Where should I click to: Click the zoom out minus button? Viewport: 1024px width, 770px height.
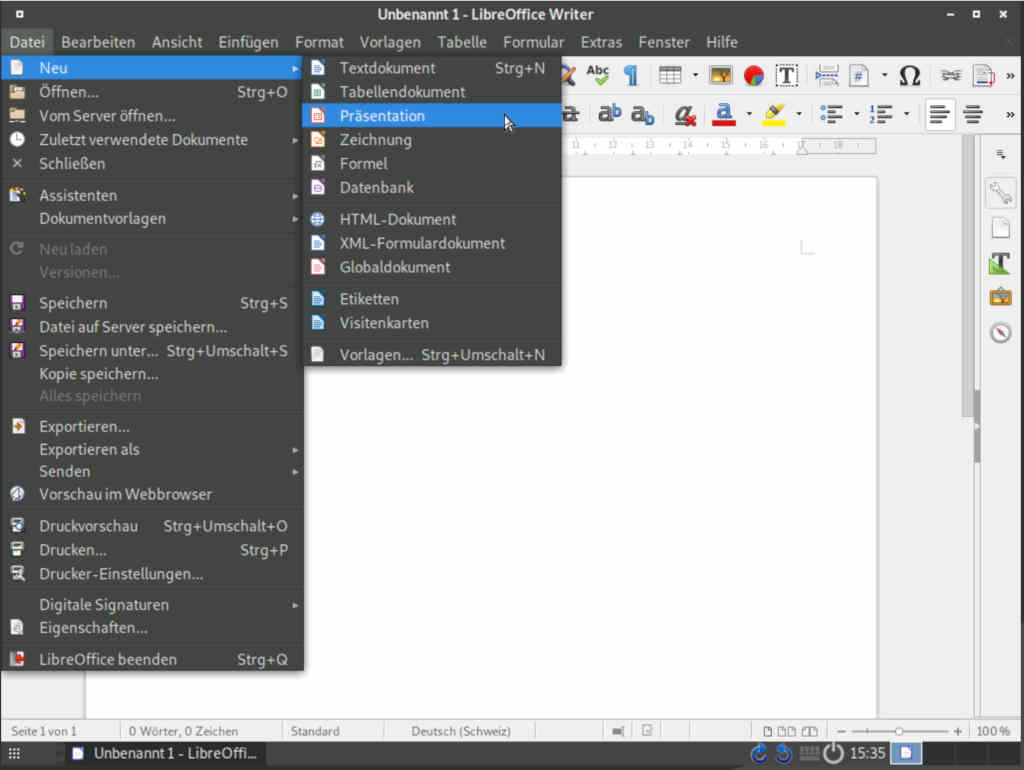pyautogui.click(x=841, y=731)
